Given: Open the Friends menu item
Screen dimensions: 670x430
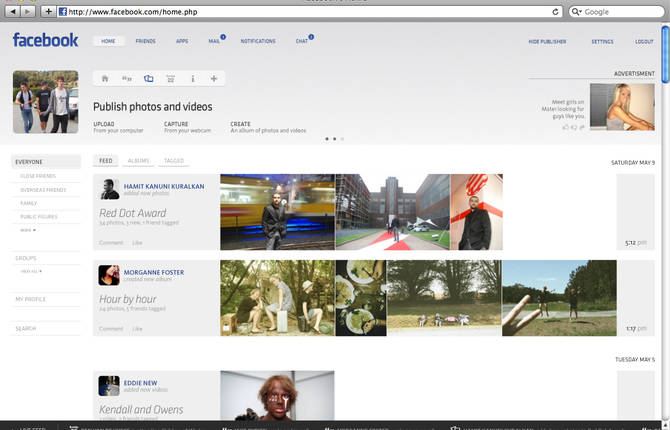Looking at the screenshot, I should (145, 41).
